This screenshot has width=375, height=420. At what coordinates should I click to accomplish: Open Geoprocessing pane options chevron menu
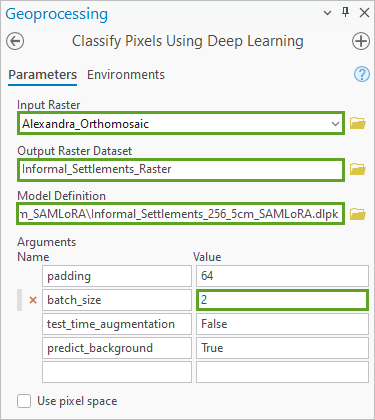coord(328,13)
